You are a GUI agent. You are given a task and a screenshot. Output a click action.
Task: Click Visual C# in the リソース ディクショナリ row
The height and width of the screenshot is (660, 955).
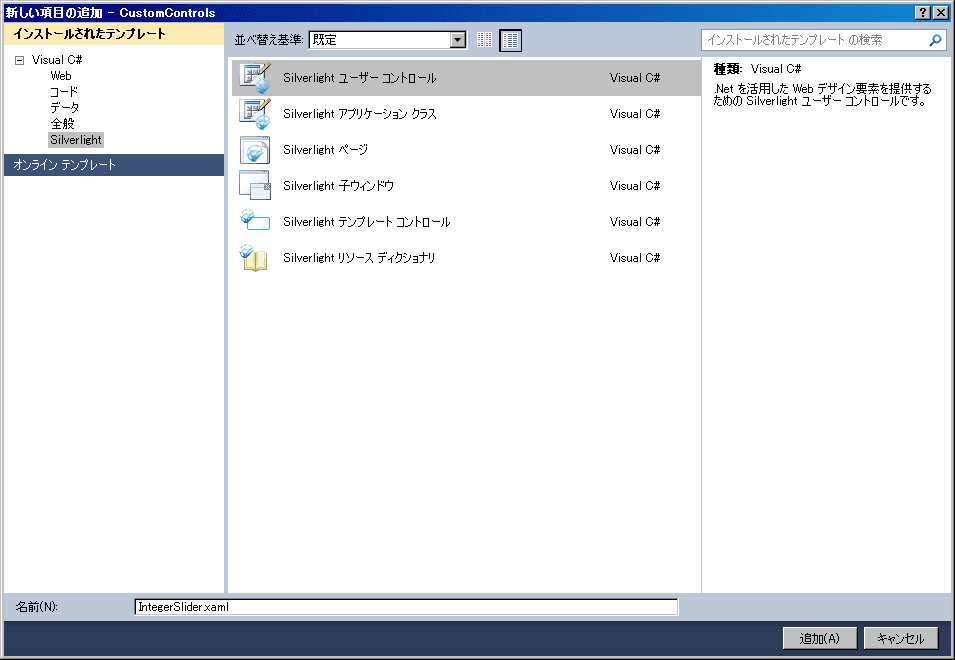coord(635,258)
